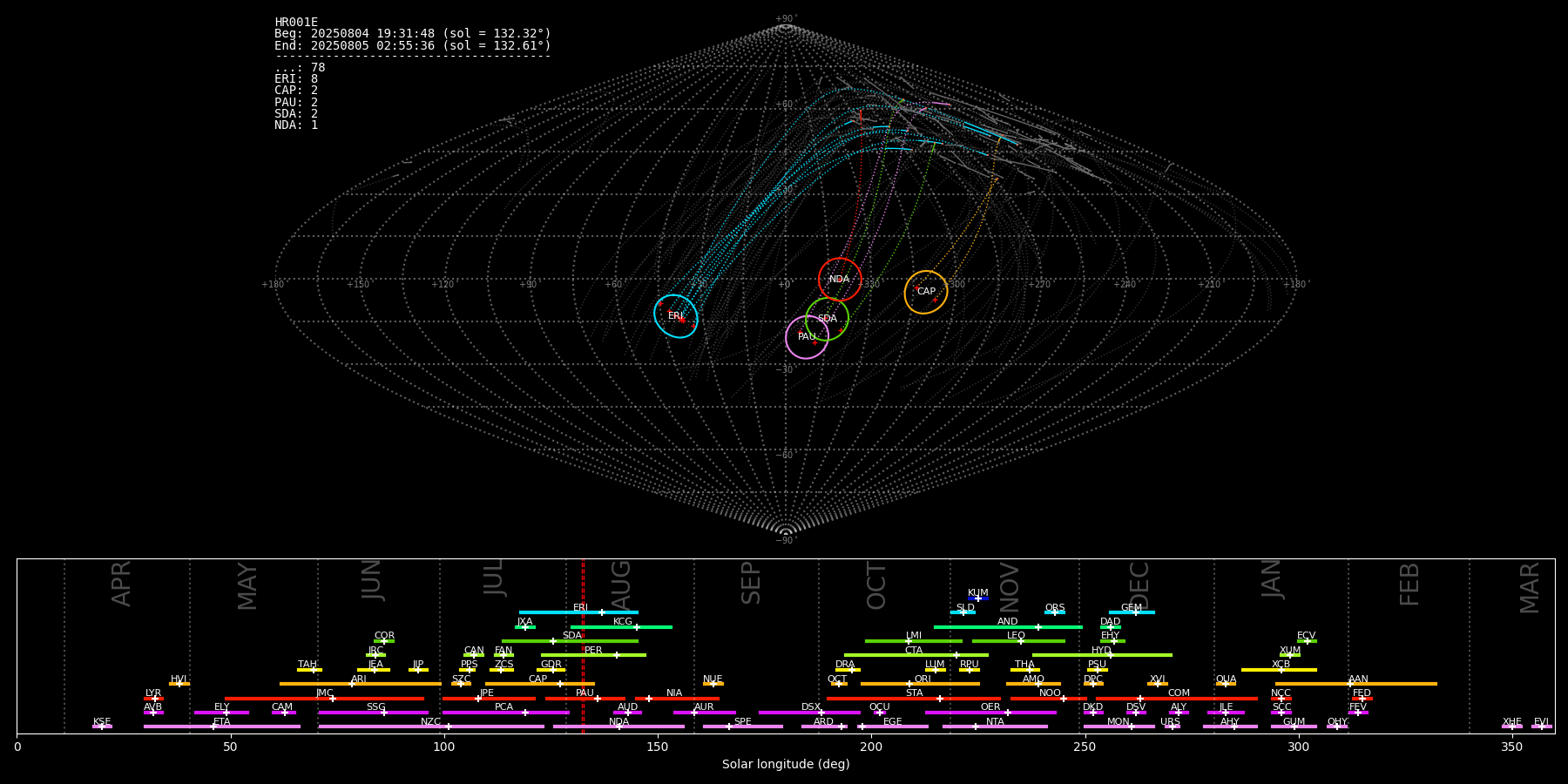The height and width of the screenshot is (784, 1568).
Task: Click the SDA shower bar in the timeline
Action: [570, 641]
